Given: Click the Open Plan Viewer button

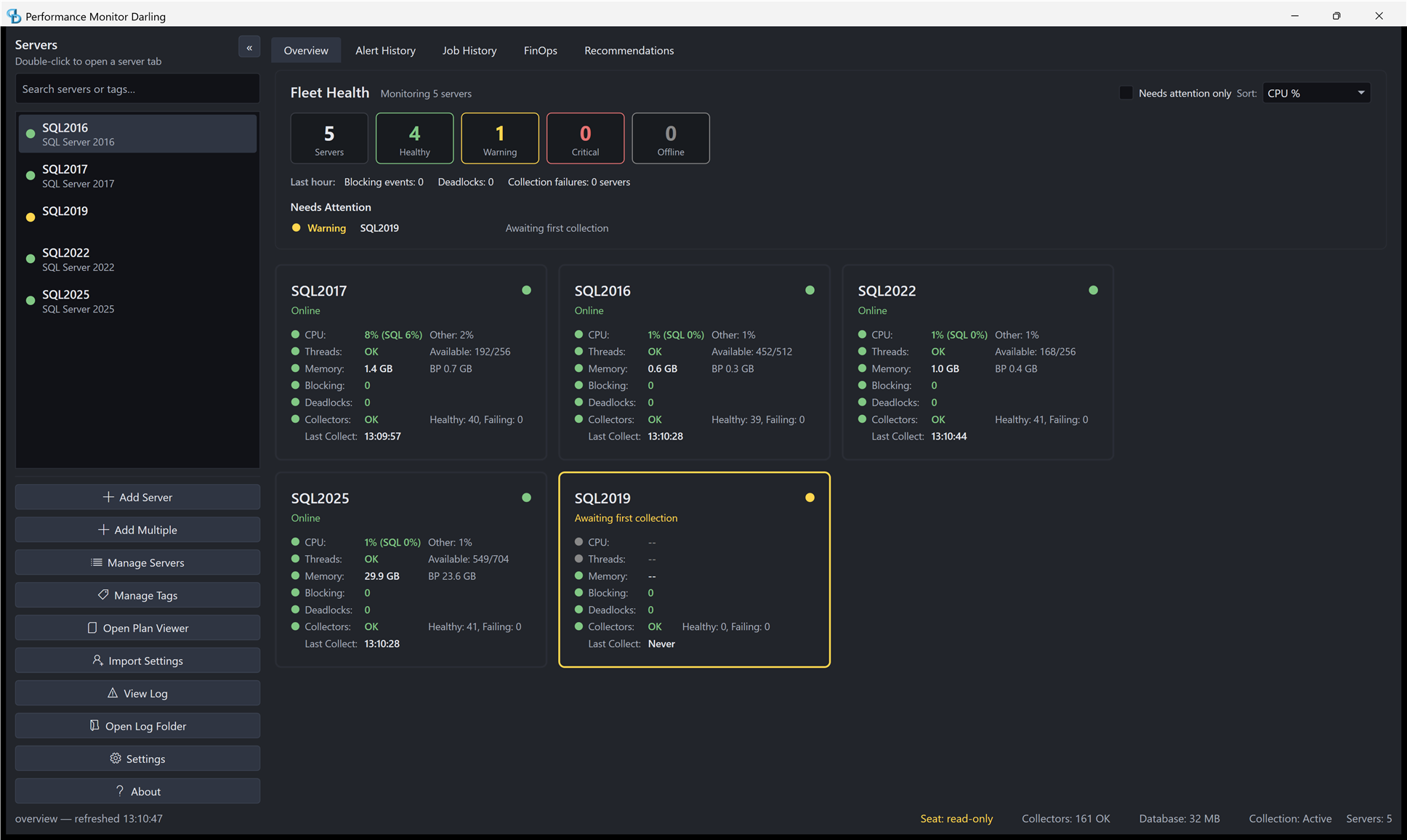Looking at the screenshot, I should click(137, 628).
